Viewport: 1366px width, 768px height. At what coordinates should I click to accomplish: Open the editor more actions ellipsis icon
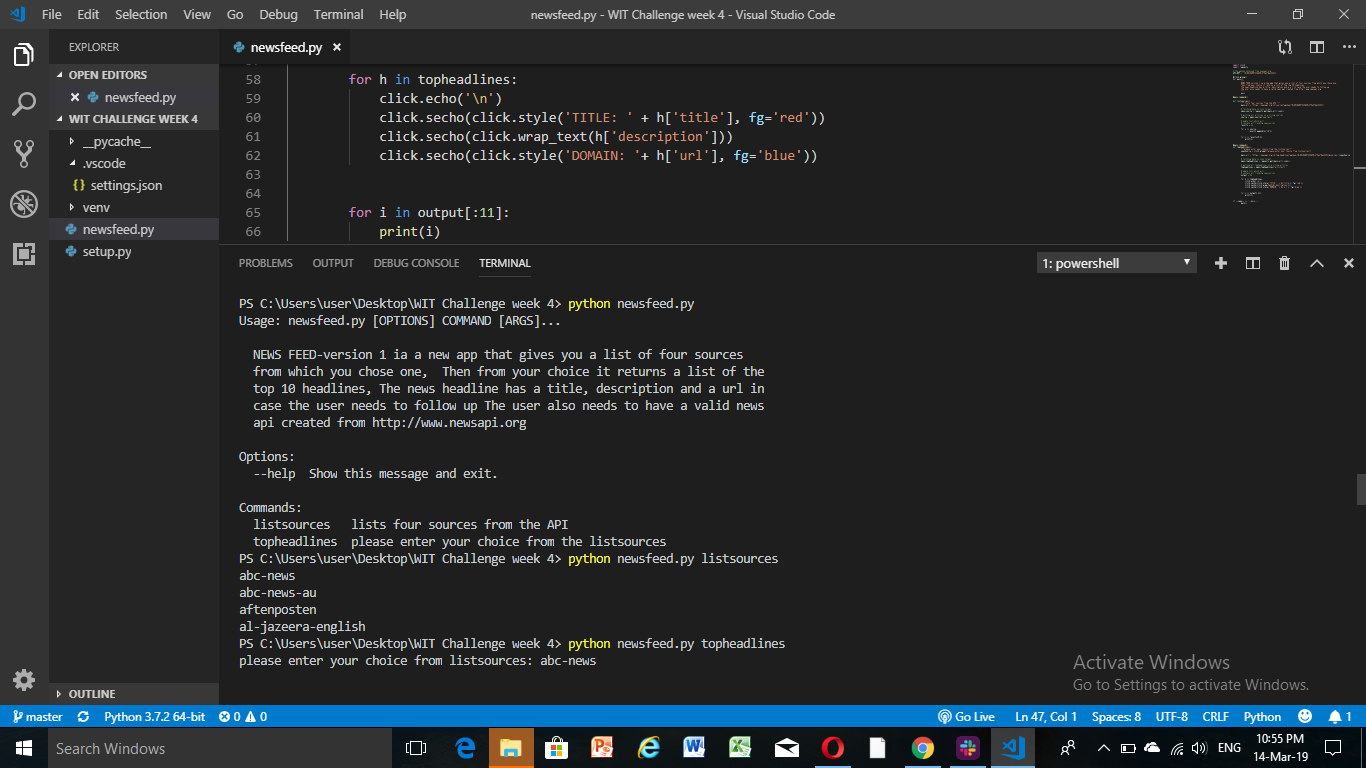[x=1349, y=46]
